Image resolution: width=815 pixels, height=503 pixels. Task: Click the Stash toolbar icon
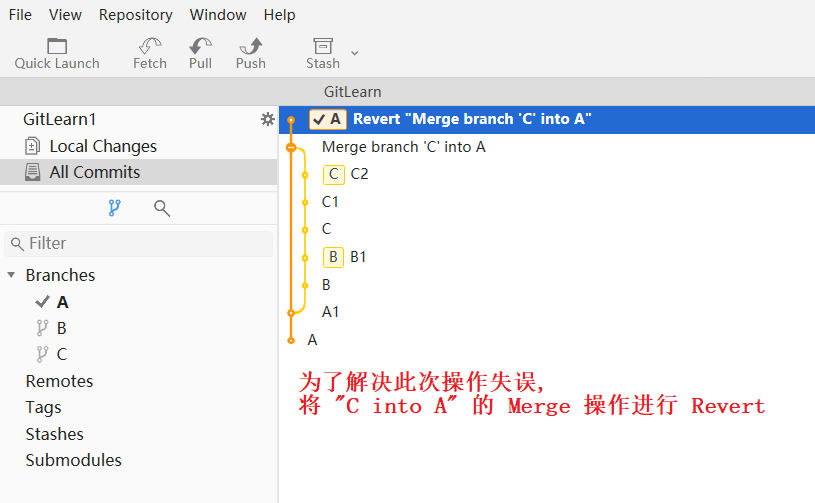pyautogui.click(x=322, y=46)
